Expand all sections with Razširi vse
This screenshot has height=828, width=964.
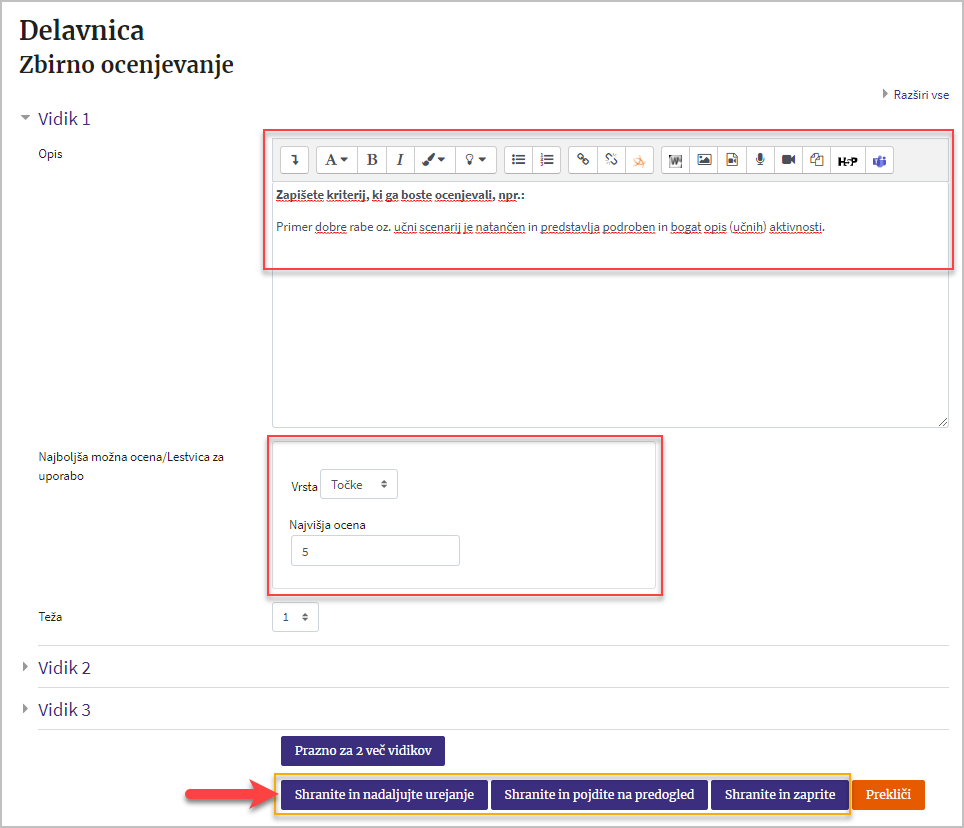920,95
